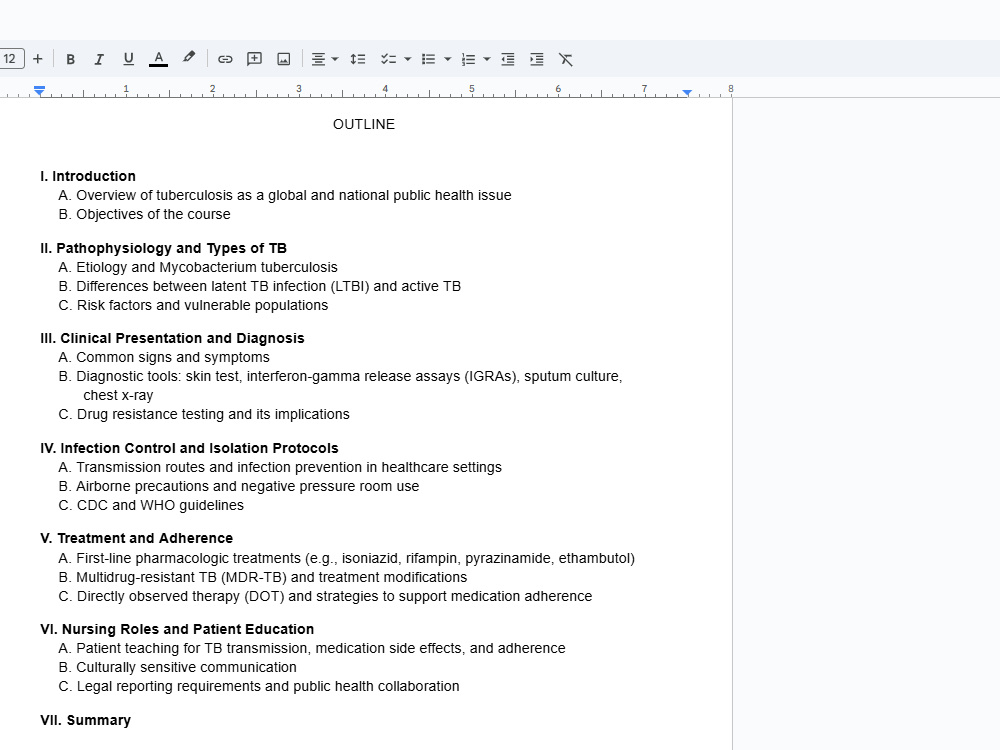This screenshot has height=750, width=1000.
Task: Click the font size field showing 12
Action: [x=11, y=59]
